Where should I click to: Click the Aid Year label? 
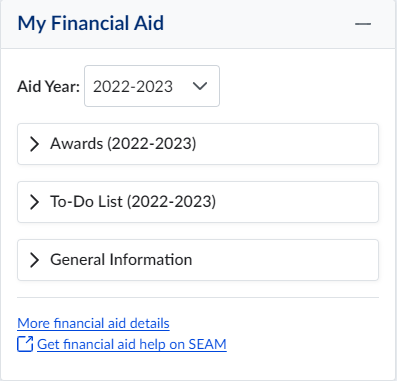click(49, 86)
